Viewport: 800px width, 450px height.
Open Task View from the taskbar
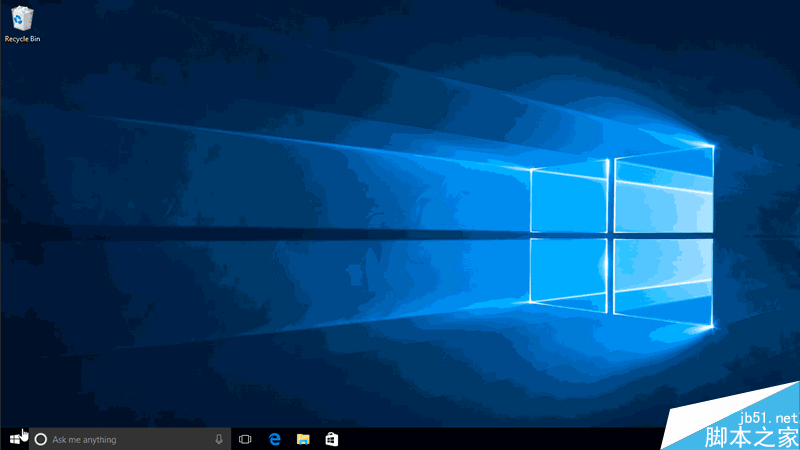[245, 439]
